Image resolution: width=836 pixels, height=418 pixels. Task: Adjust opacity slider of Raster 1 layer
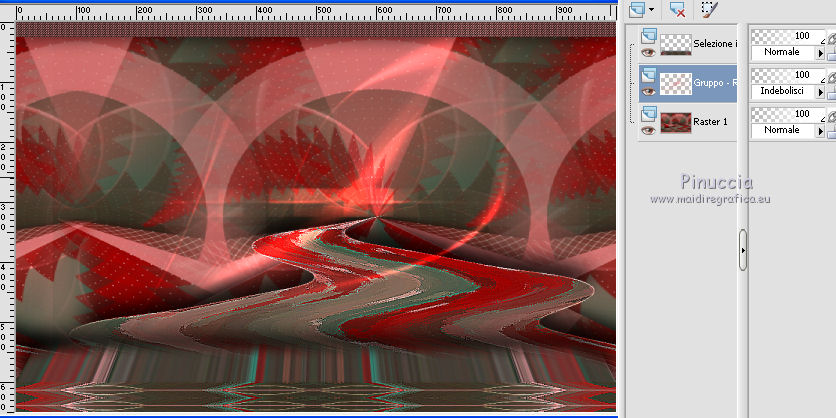point(788,114)
